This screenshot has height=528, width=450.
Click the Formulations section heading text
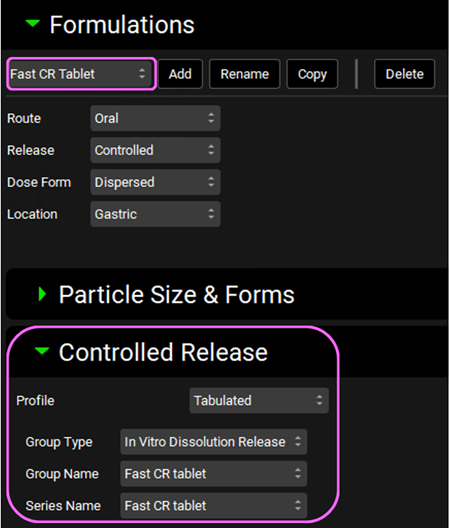pos(122,25)
